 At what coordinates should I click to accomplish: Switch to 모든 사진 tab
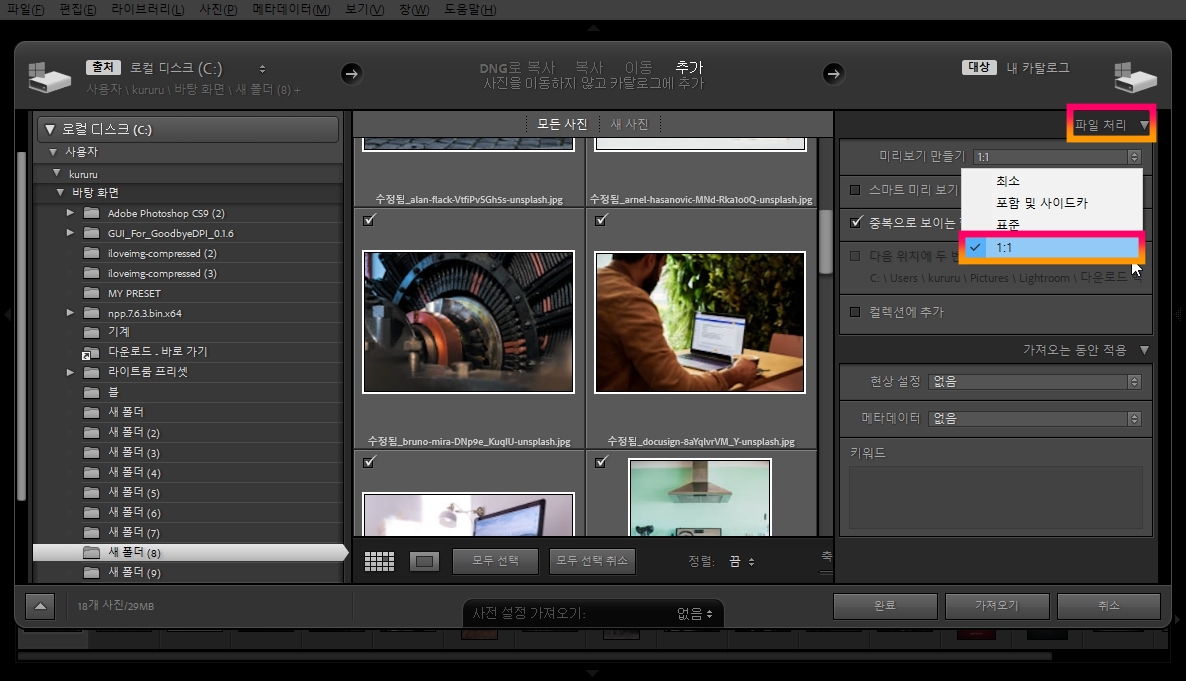click(x=561, y=124)
